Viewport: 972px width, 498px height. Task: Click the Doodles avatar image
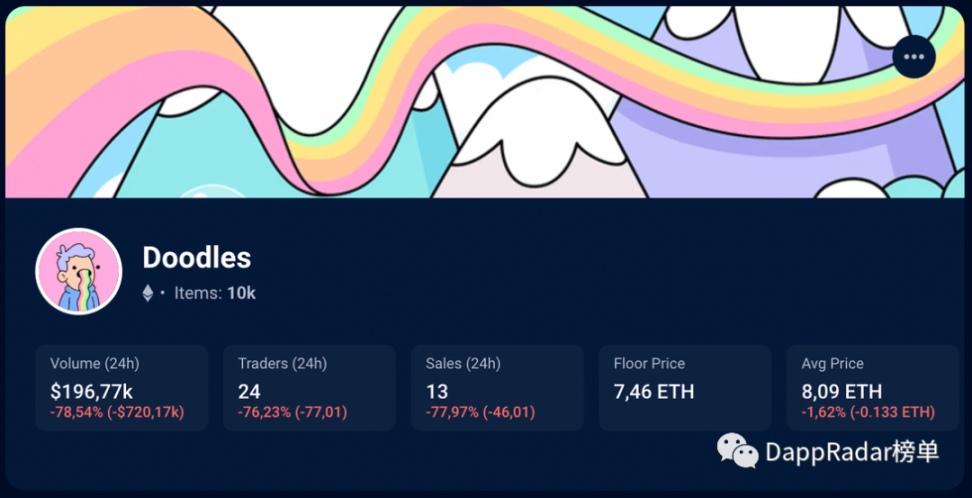coord(79,271)
